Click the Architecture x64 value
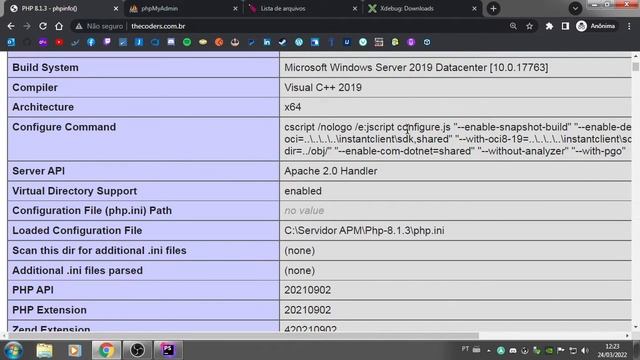 pyautogui.click(x=293, y=107)
